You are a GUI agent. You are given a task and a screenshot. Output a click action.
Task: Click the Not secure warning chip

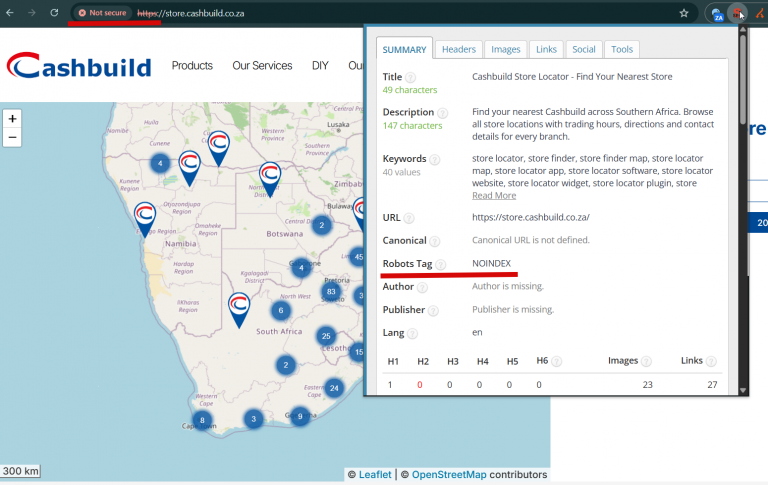(102, 13)
